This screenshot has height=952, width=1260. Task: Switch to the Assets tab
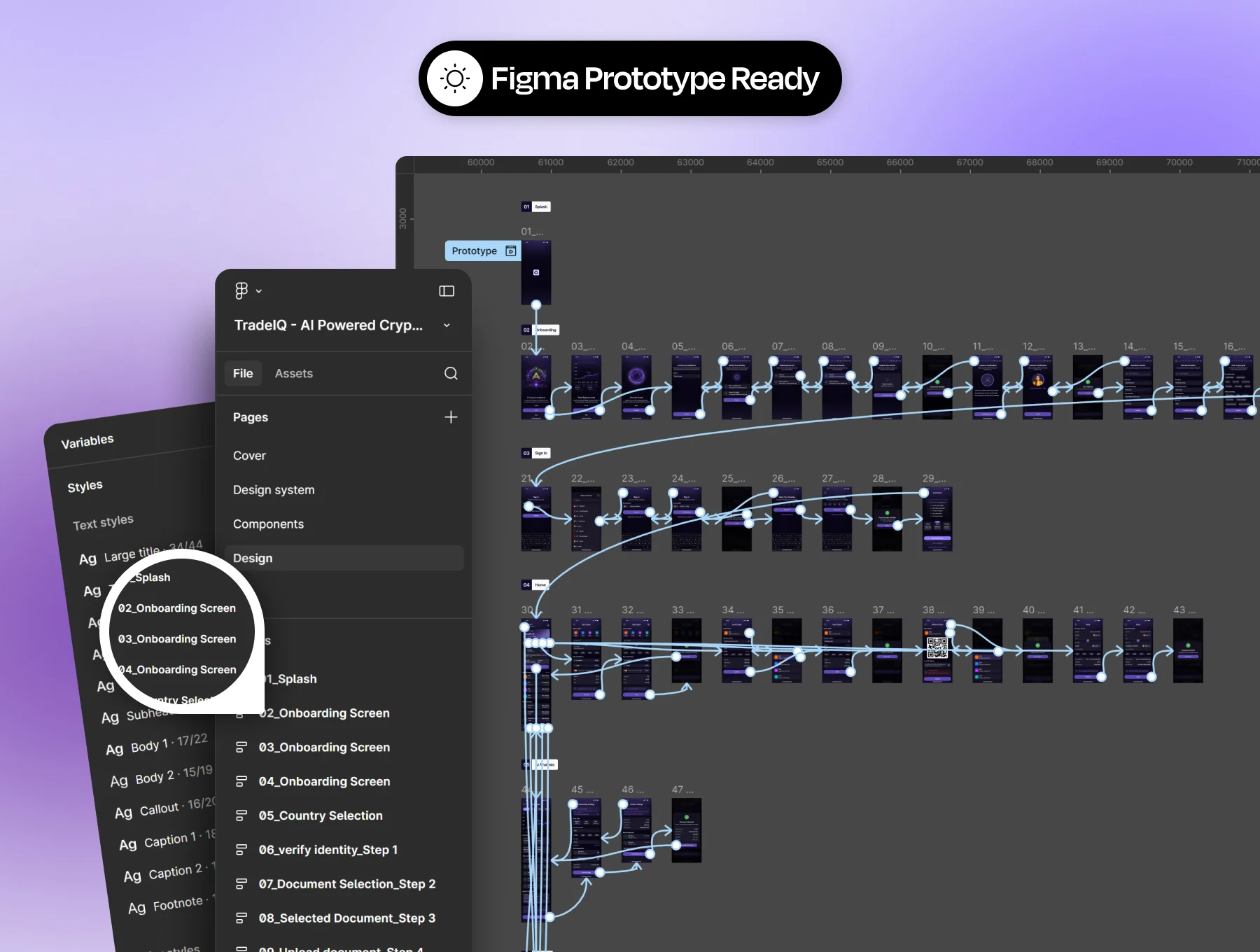294,374
